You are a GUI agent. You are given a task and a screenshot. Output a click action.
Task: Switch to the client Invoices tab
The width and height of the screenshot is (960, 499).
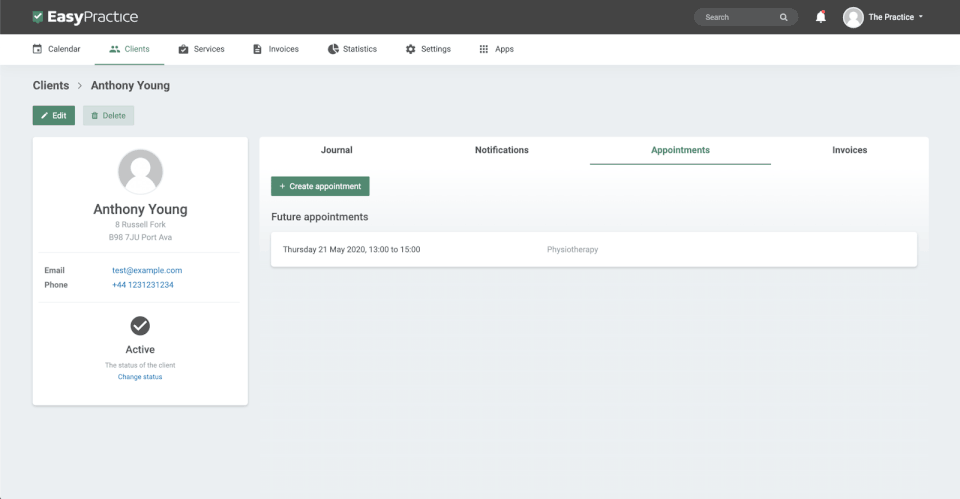[x=849, y=150]
